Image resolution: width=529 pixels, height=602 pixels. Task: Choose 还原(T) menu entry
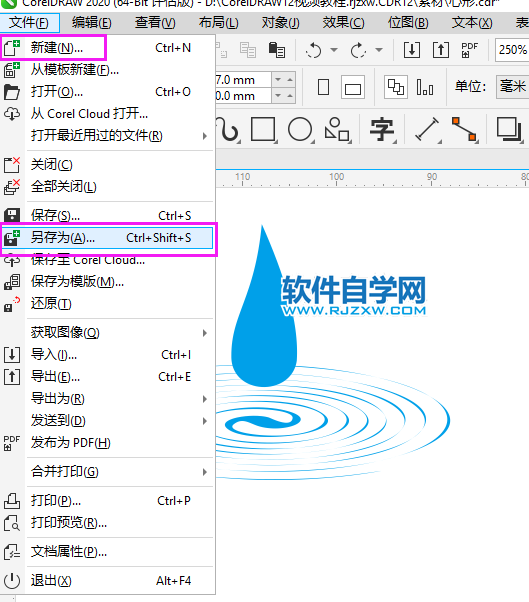pyautogui.click(x=107, y=304)
